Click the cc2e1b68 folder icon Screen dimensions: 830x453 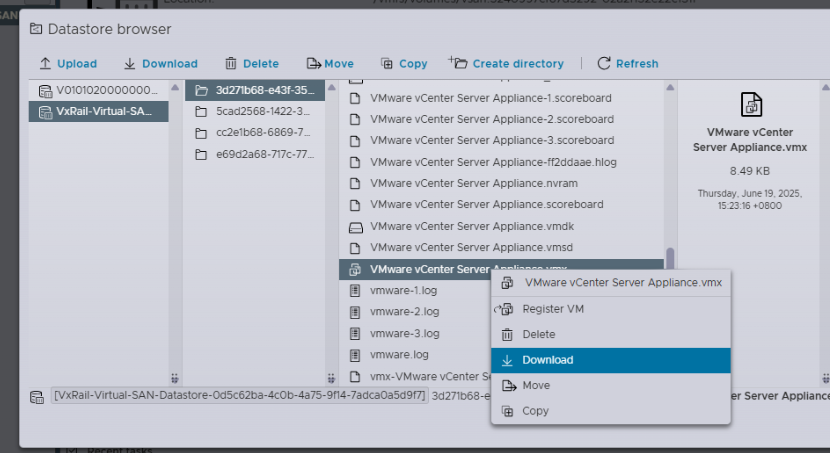tap(201, 133)
